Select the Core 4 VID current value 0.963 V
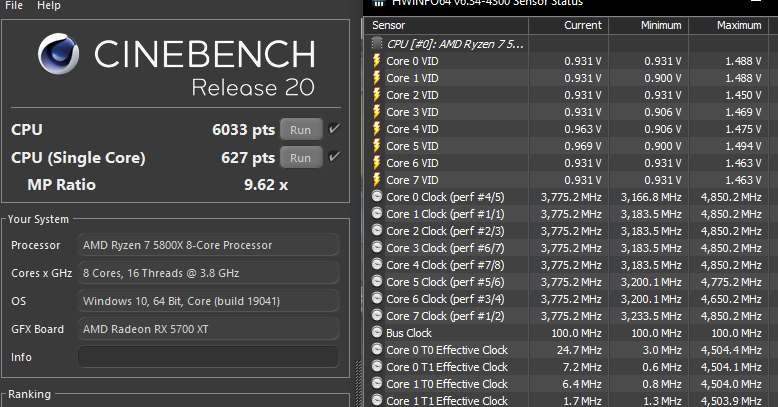This screenshot has height=407, width=778. click(583, 129)
